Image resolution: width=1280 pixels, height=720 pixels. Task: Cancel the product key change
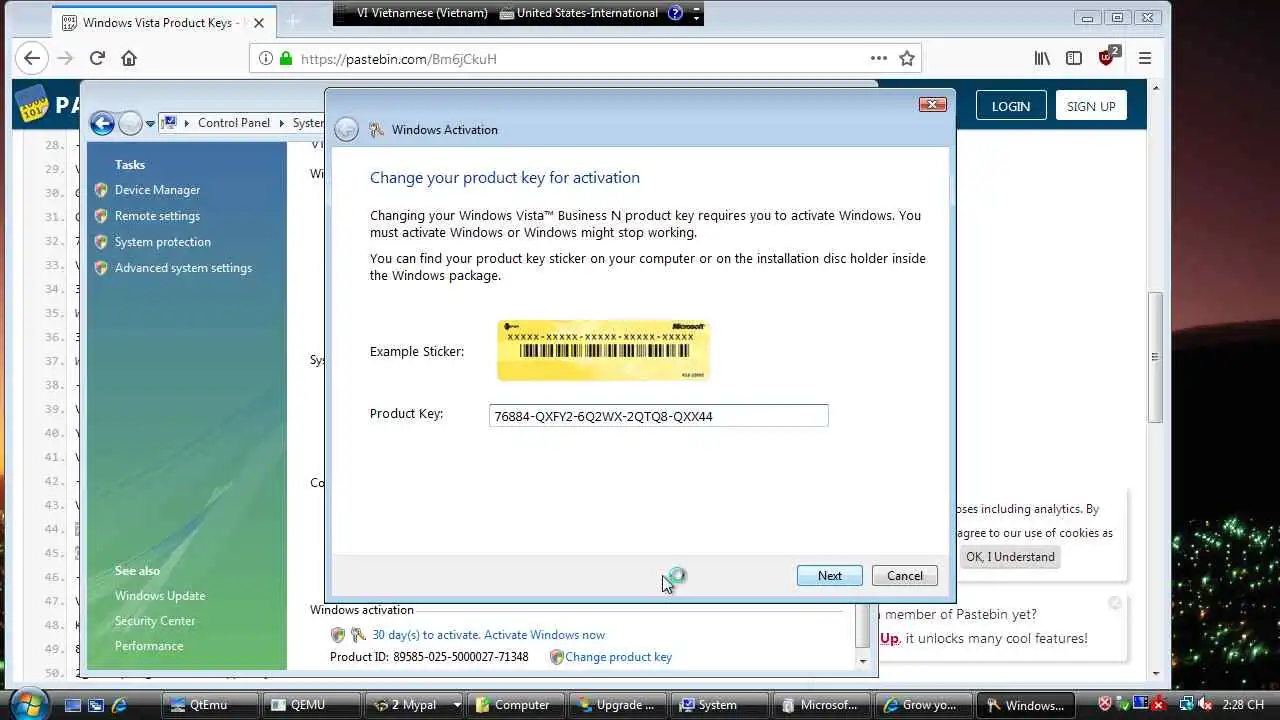click(x=904, y=576)
